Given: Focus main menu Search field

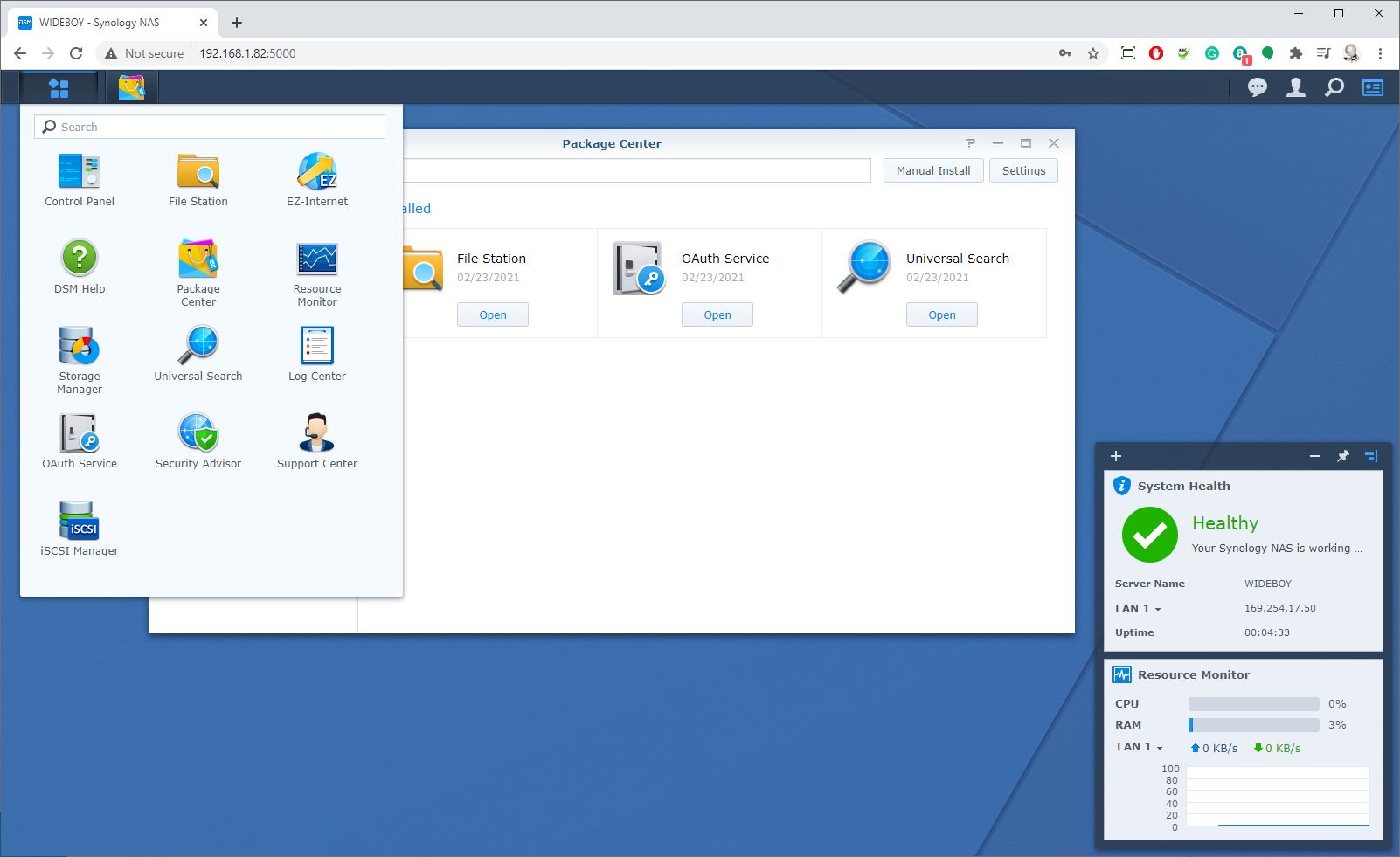Looking at the screenshot, I should (210, 127).
